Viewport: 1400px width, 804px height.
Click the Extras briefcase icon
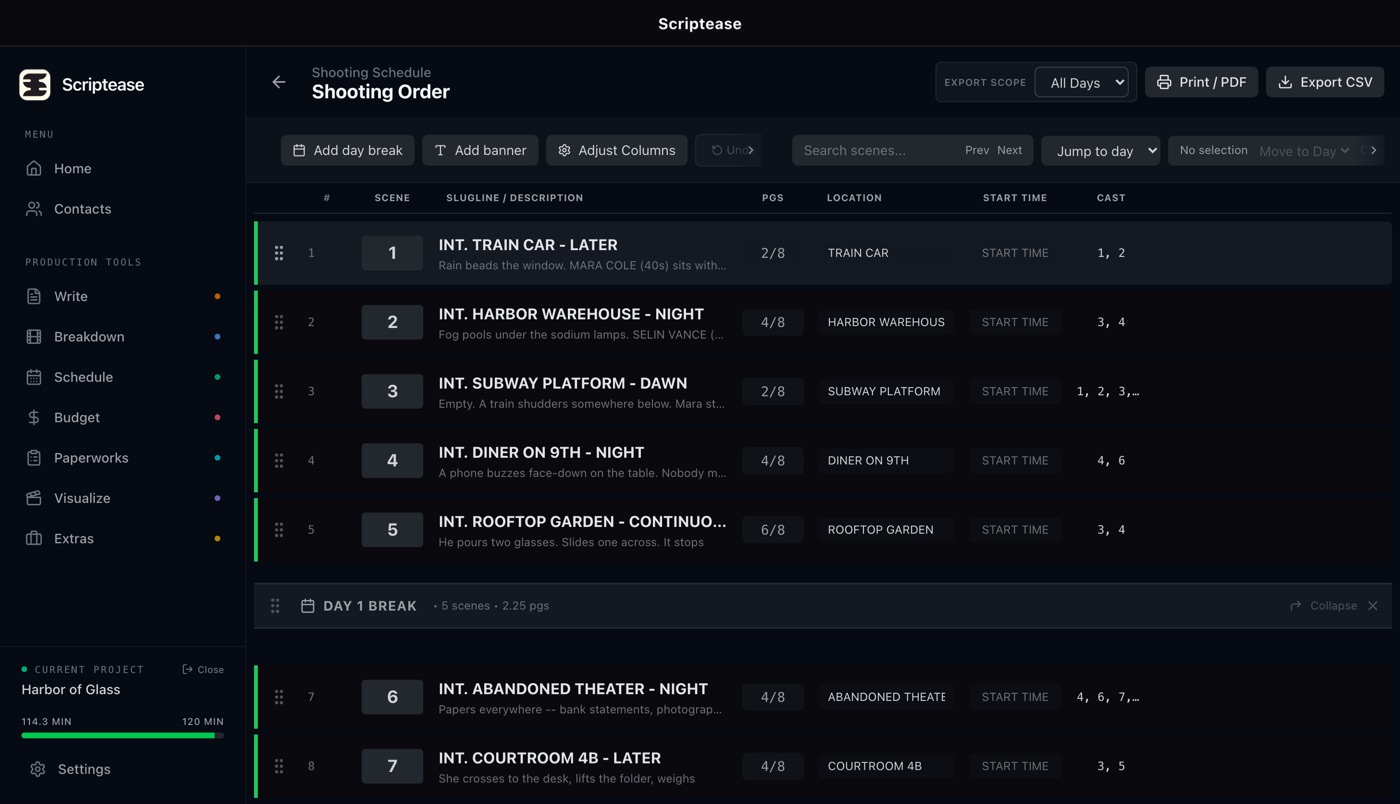pyautogui.click(x=34, y=538)
